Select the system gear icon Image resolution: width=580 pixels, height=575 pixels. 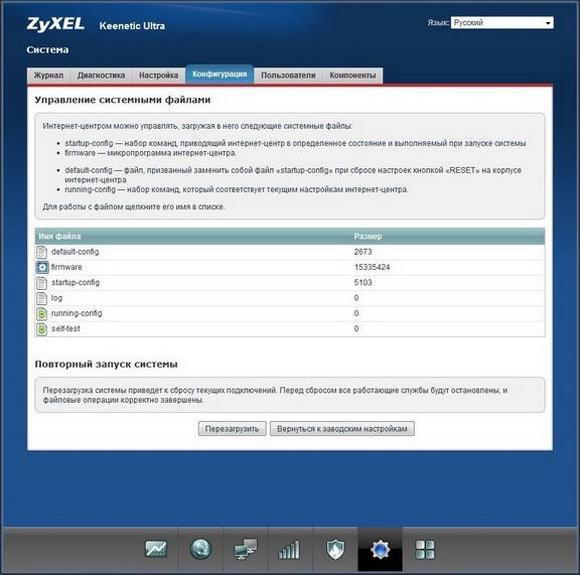click(x=380, y=549)
